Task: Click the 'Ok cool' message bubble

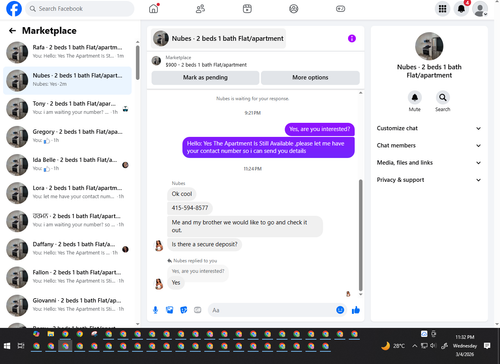Action: [182, 194]
